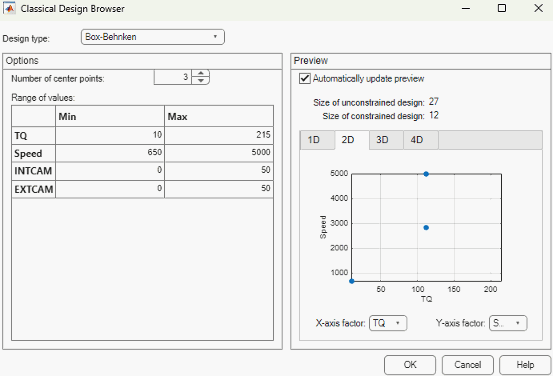Click the plot point at Speed 5000

[426, 174]
